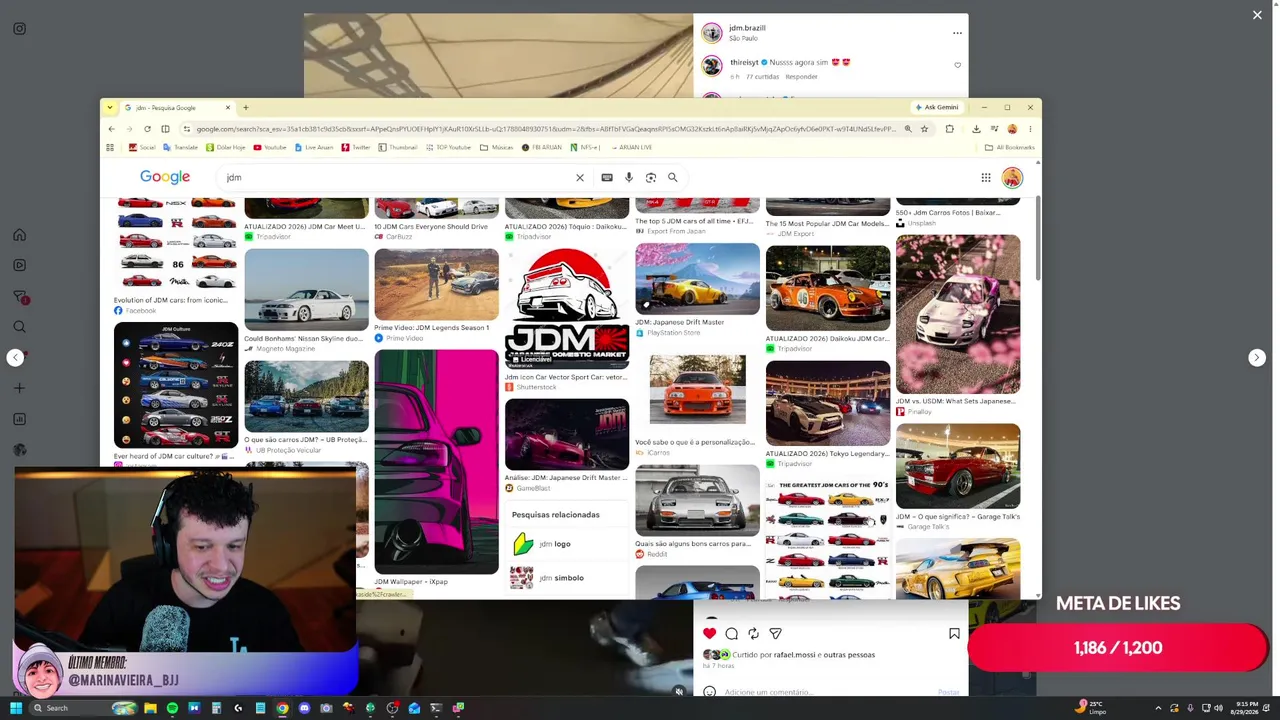1280x720 pixels.
Task: Start voice search with the microphone
Action: (x=629, y=178)
